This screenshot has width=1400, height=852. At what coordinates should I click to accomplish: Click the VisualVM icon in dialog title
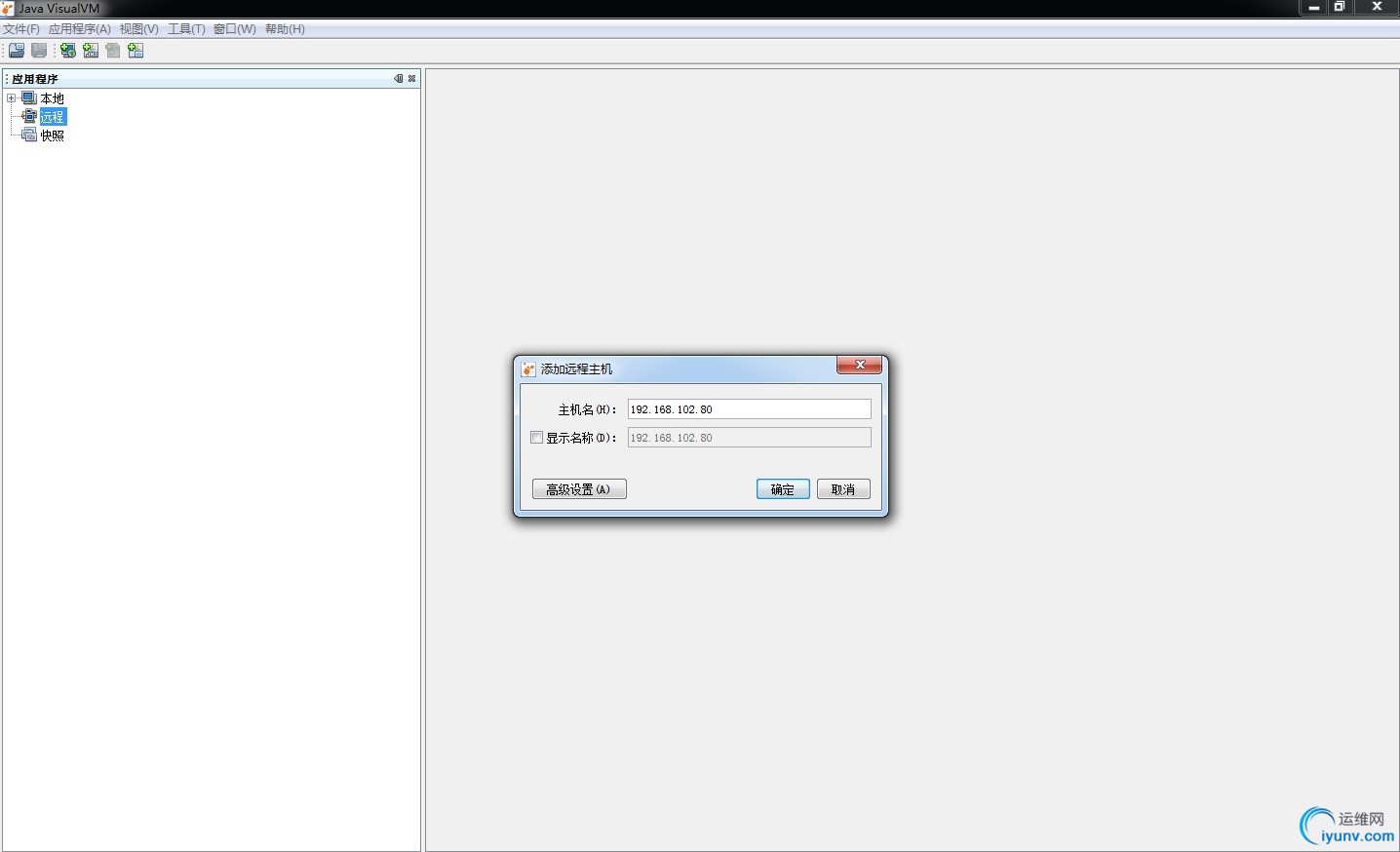point(528,368)
